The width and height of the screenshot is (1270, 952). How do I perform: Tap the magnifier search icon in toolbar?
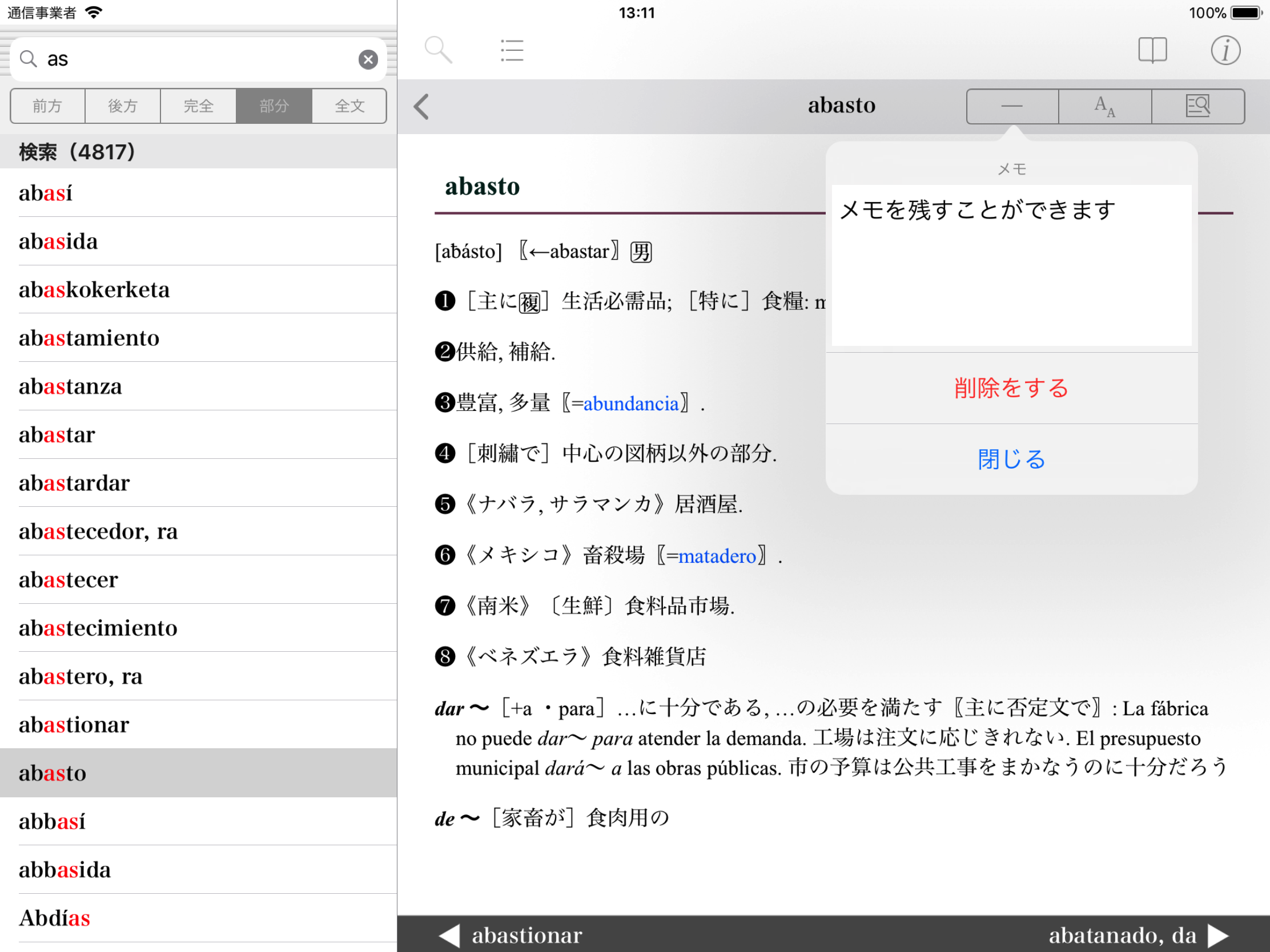(438, 50)
